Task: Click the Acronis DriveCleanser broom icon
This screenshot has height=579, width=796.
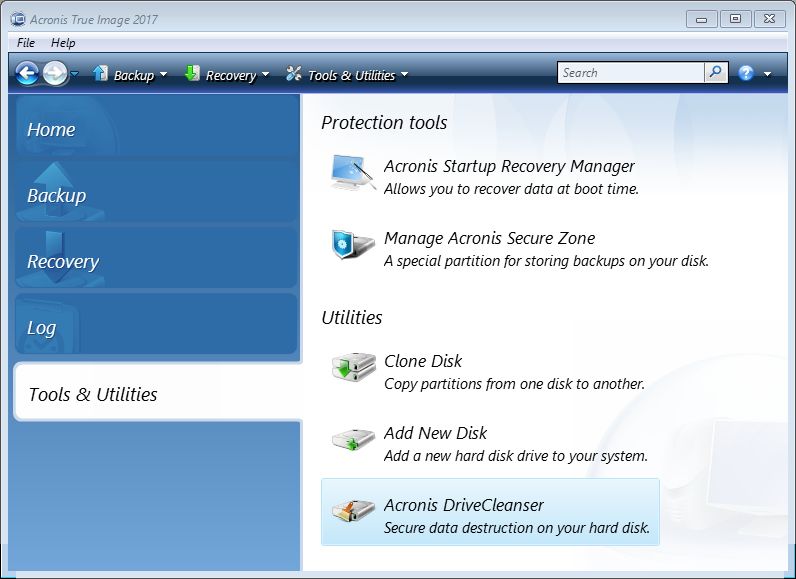Action: pyautogui.click(x=353, y=510)
